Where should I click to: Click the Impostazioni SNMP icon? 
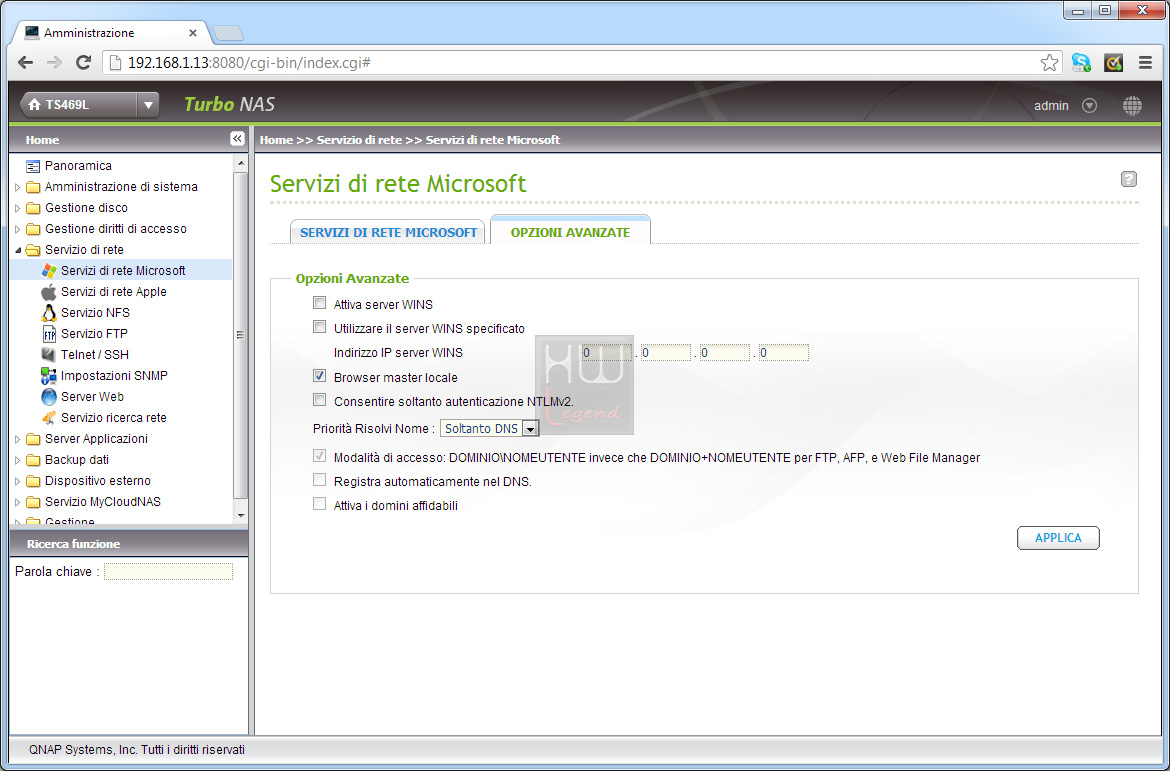pos(49,375)
